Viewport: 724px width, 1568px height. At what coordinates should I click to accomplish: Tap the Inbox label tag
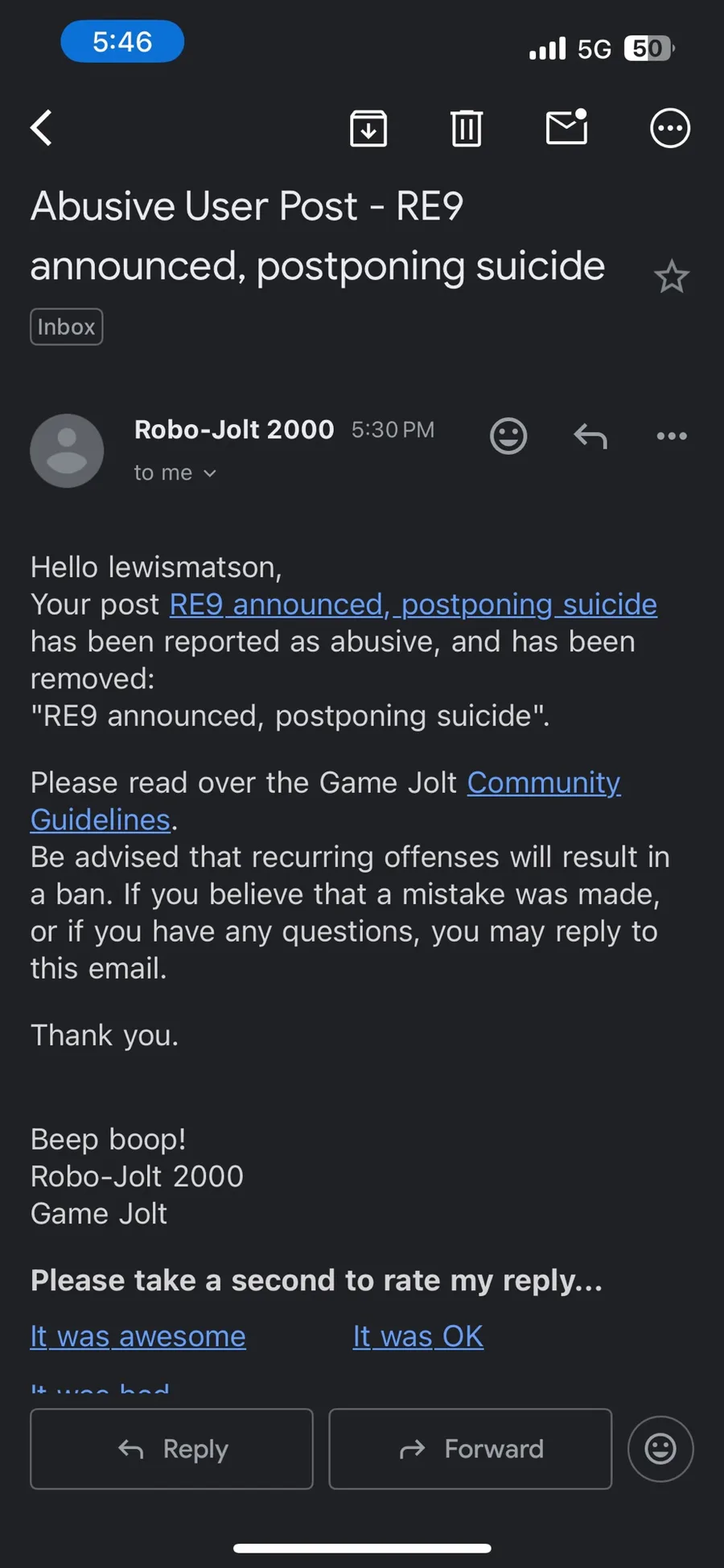pos(67,327)
